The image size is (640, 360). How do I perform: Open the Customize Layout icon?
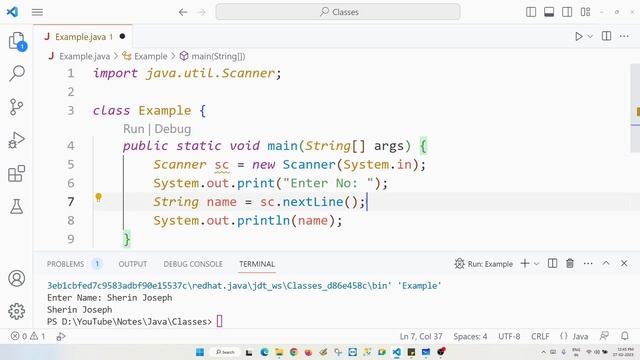pos(585,12)
